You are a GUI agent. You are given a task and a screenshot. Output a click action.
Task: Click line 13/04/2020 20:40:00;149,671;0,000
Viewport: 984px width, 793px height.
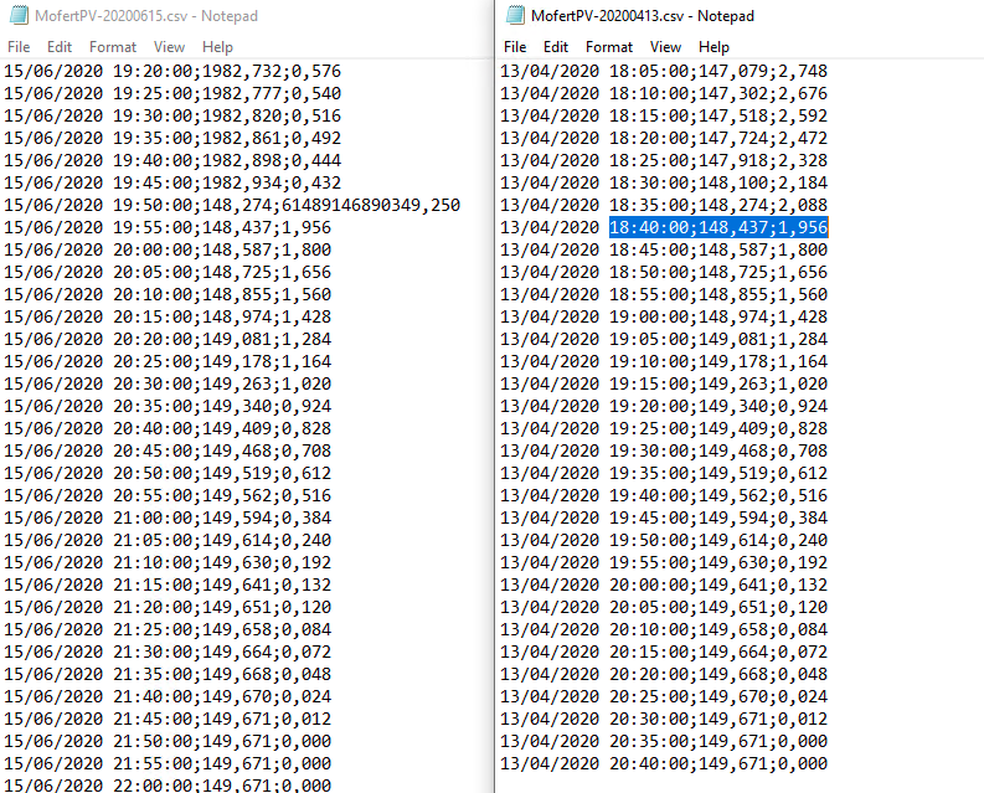pyautogui.click(x=664, y=764)
